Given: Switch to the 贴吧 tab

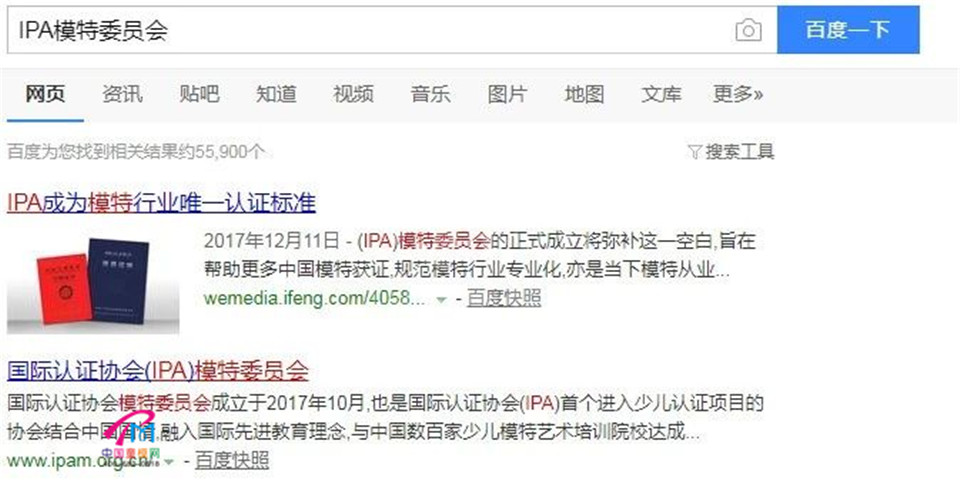Looking at the screenshot, I should tap(199, 94).
